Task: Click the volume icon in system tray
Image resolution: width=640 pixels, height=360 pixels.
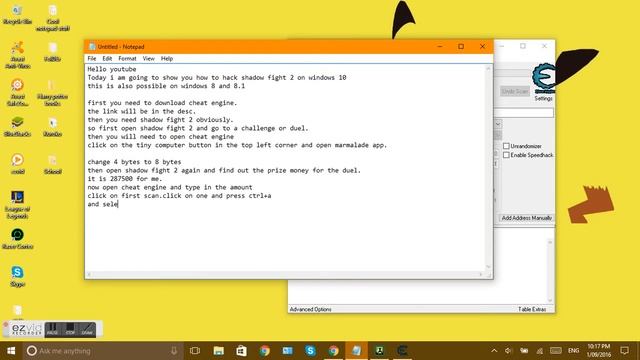Action: [508, 351]
